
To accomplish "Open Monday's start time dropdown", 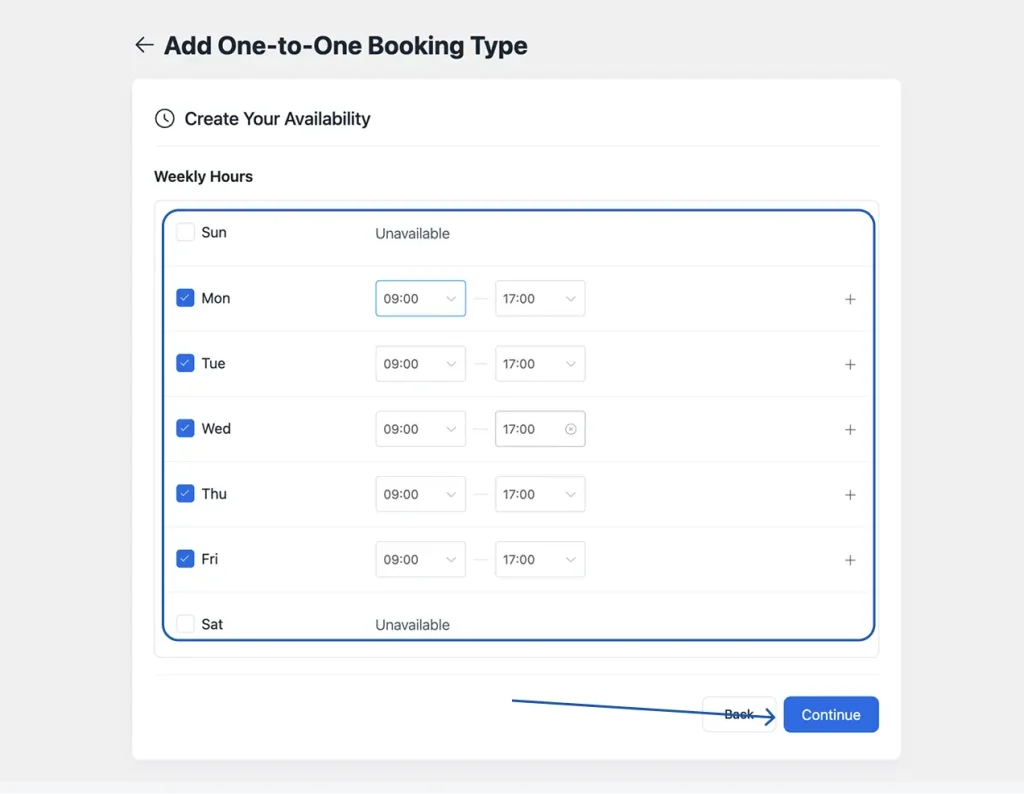I will (x=420, y=298).
